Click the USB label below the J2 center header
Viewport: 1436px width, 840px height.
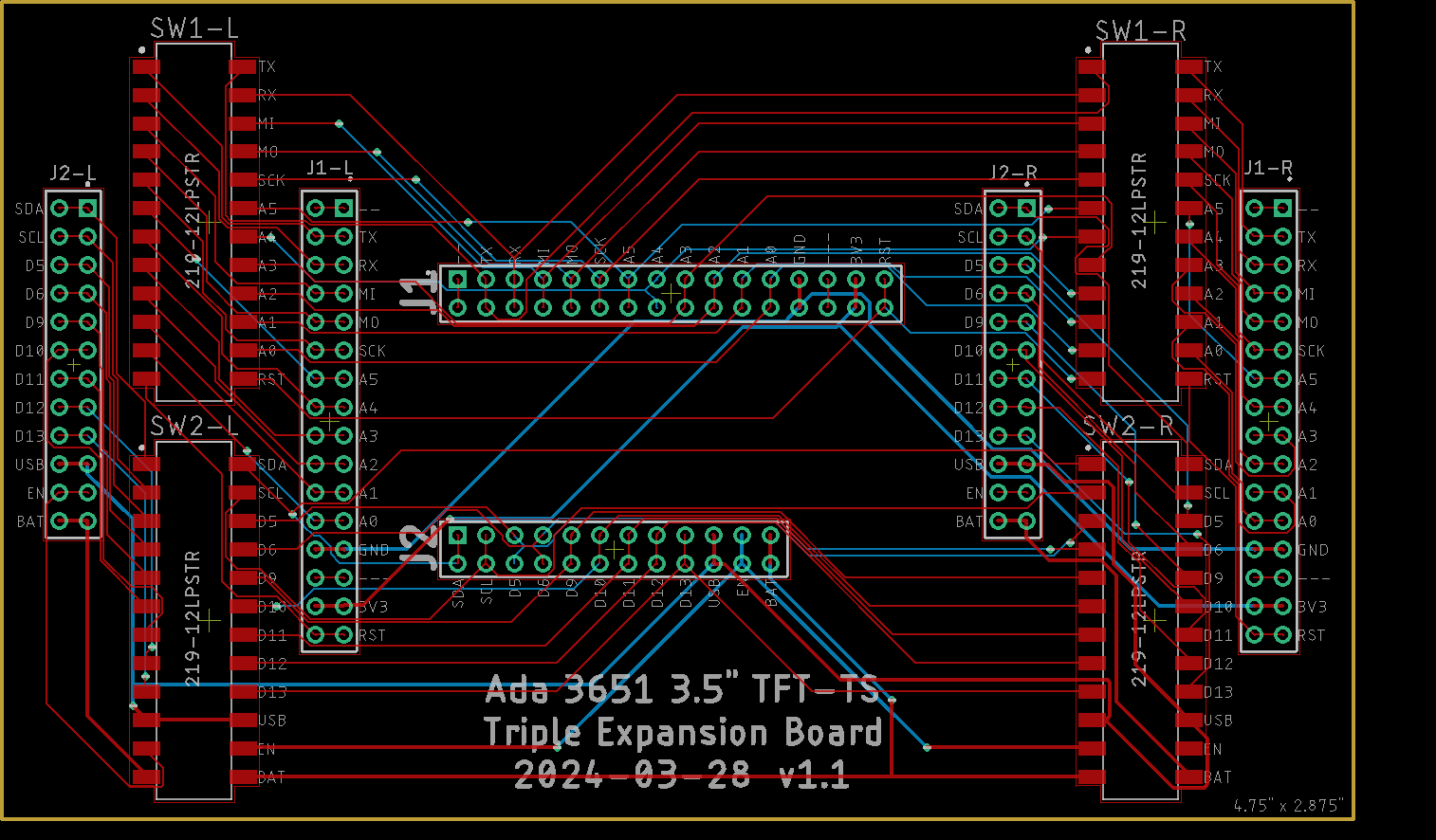(x=714, y=593)
